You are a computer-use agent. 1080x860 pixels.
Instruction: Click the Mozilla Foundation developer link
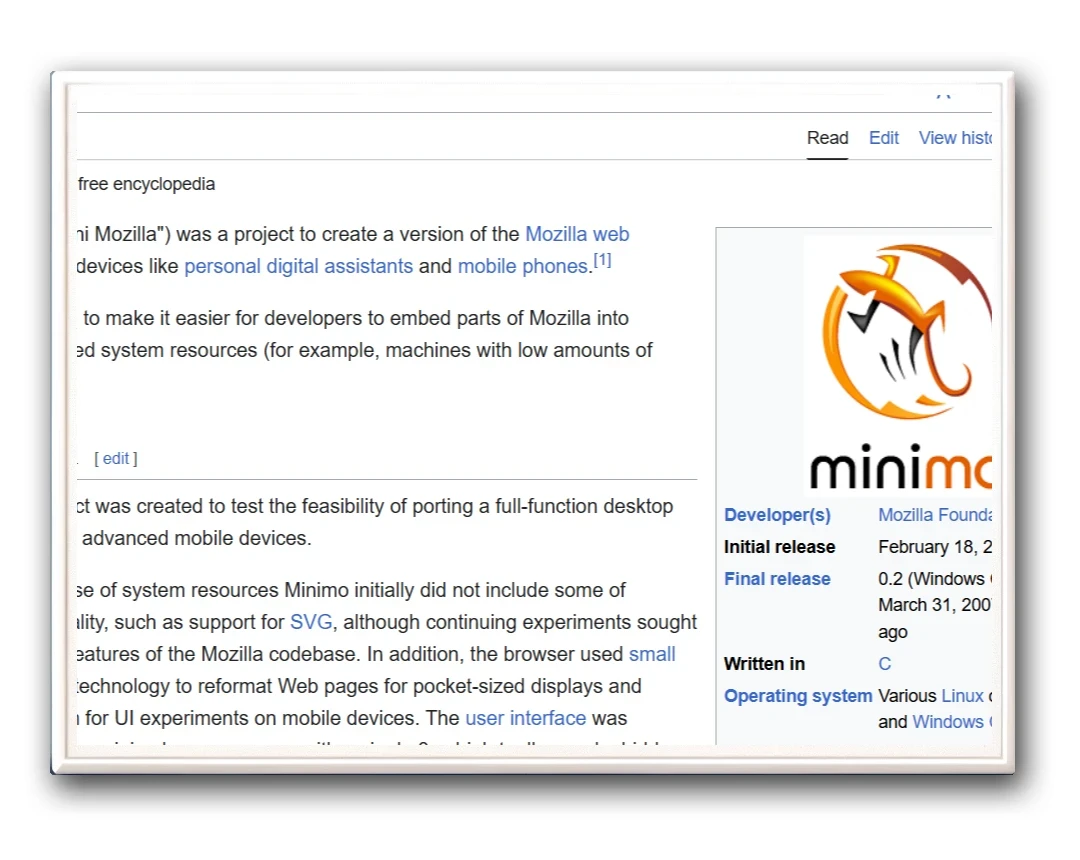(x=934, y=515)
